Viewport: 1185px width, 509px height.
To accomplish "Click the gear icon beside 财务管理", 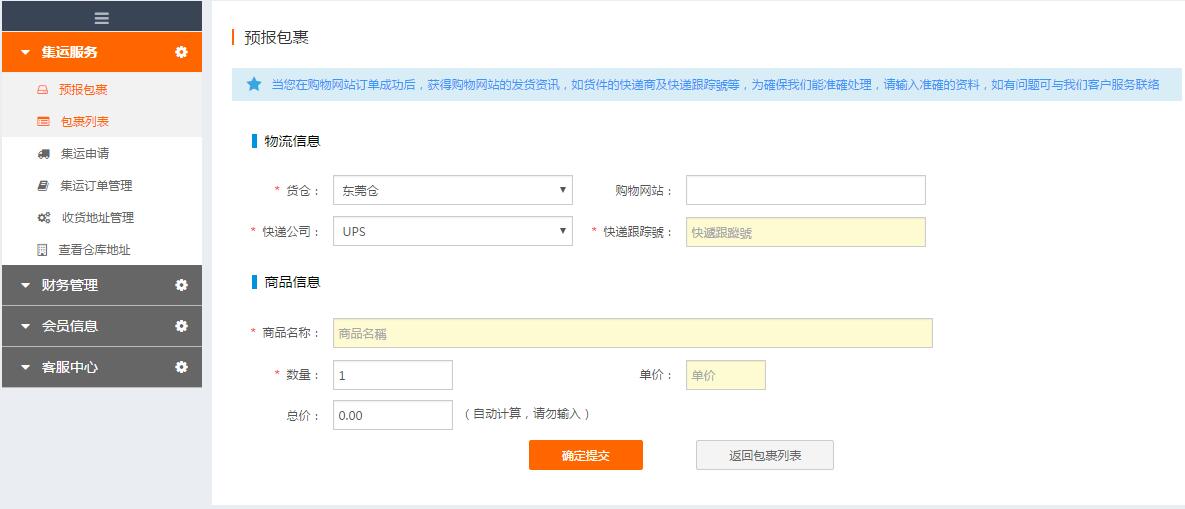I will [x=181, y=285].
